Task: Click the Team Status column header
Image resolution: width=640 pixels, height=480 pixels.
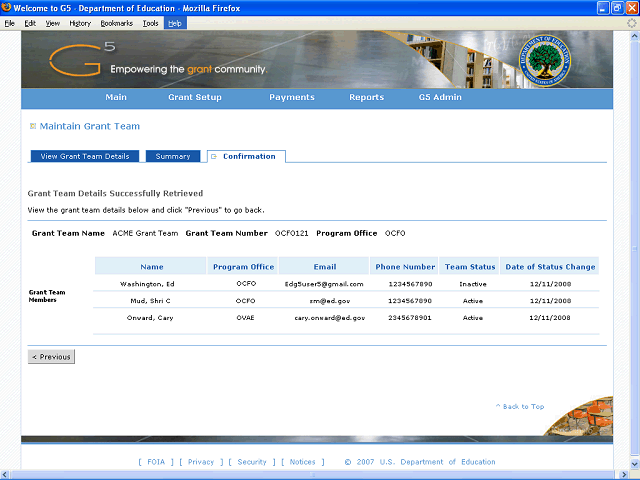Action: 470,267
